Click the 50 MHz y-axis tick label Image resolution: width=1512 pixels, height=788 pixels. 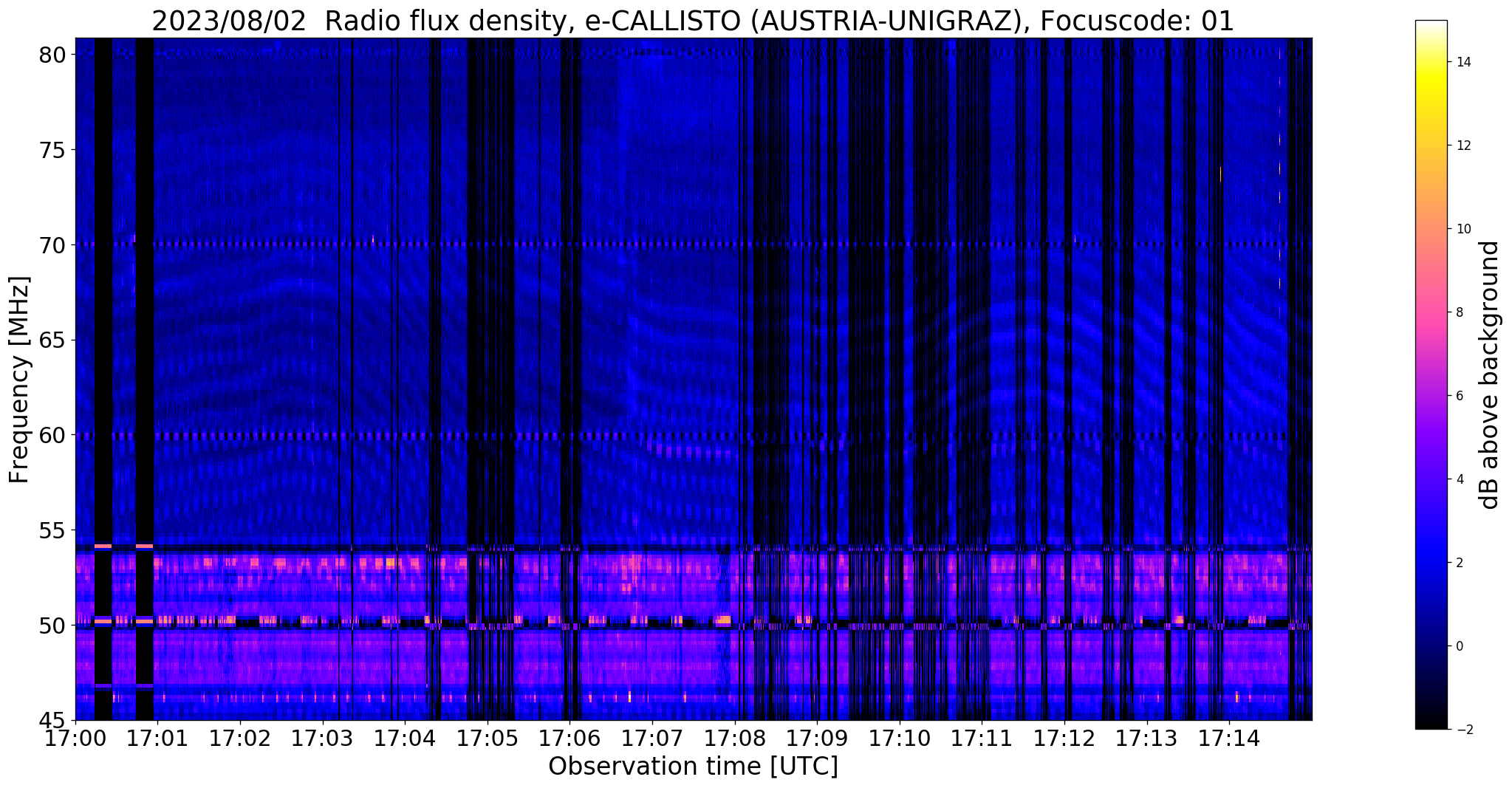[x=53, y=626]
